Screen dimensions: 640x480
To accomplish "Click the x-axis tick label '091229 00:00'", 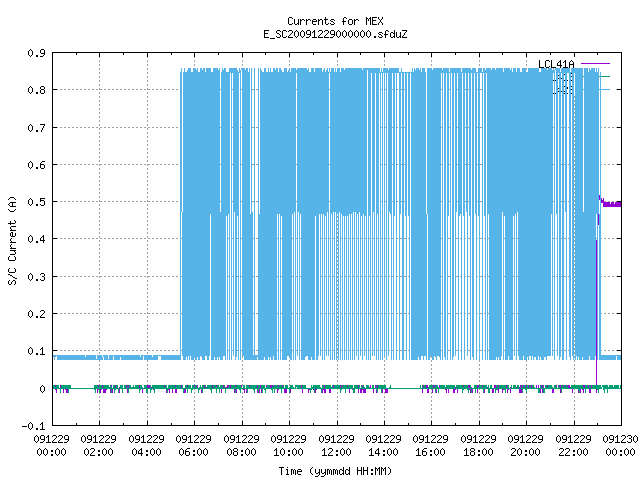I will [x=51, y=446].
